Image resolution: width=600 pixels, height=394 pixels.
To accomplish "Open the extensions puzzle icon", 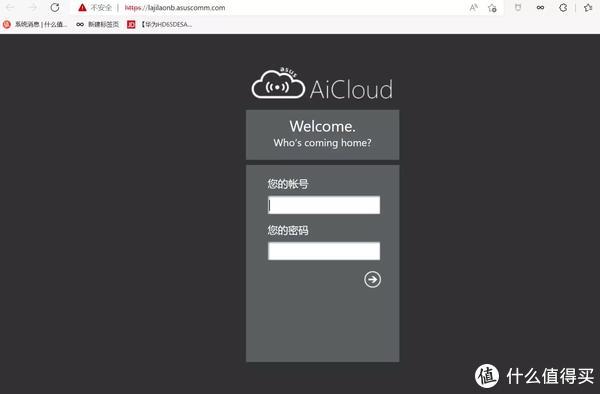I will pyautogui.click(x=563, y=7).
